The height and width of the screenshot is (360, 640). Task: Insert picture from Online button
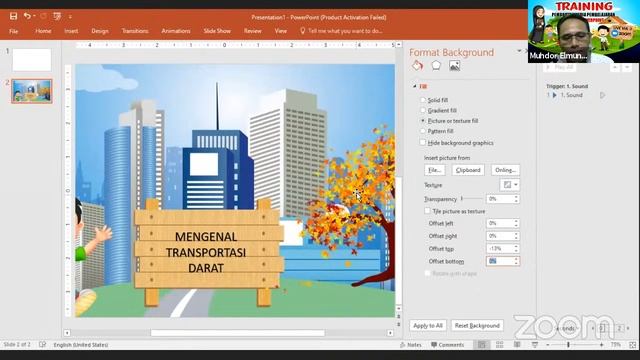pyautogui.click(x=505, y=170)
